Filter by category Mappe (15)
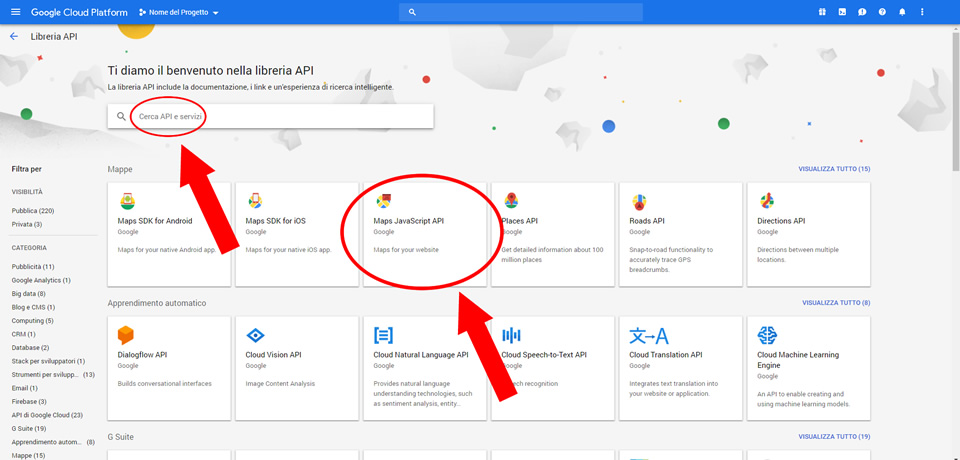Image resolution: width=960 pixels, height=460 pixels. tap(28, 456)
